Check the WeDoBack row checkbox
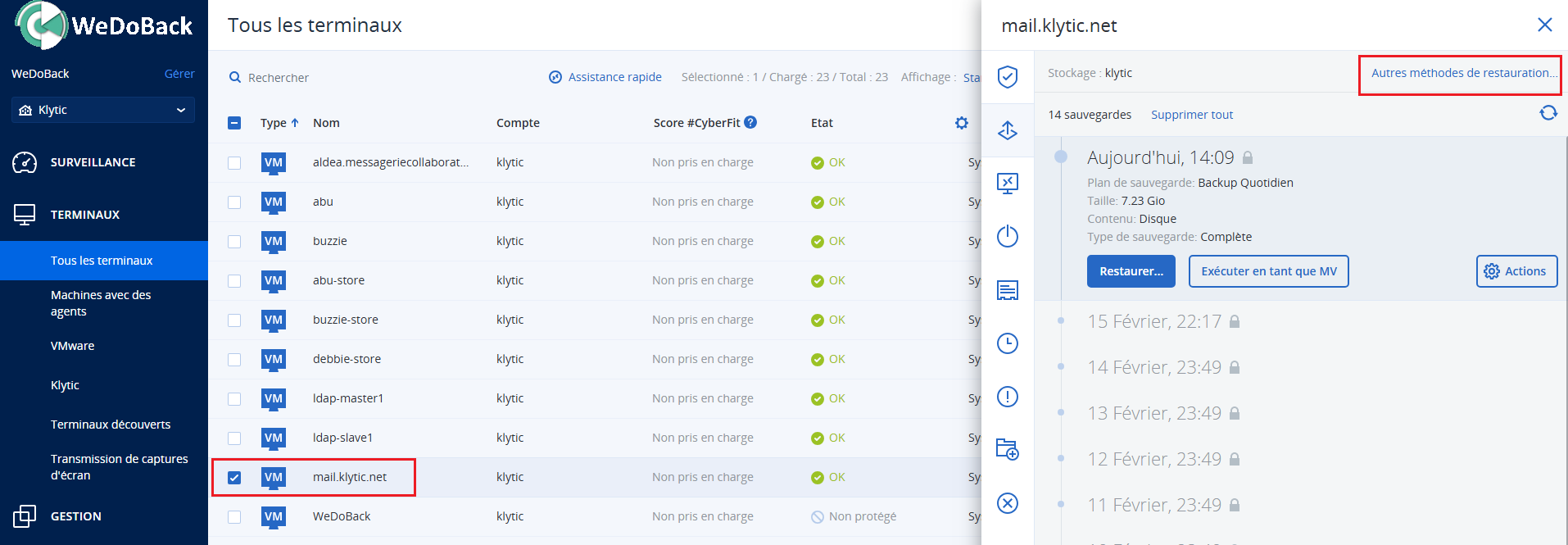This screenshot has width=1568, height=545. [x=234, y=517]
